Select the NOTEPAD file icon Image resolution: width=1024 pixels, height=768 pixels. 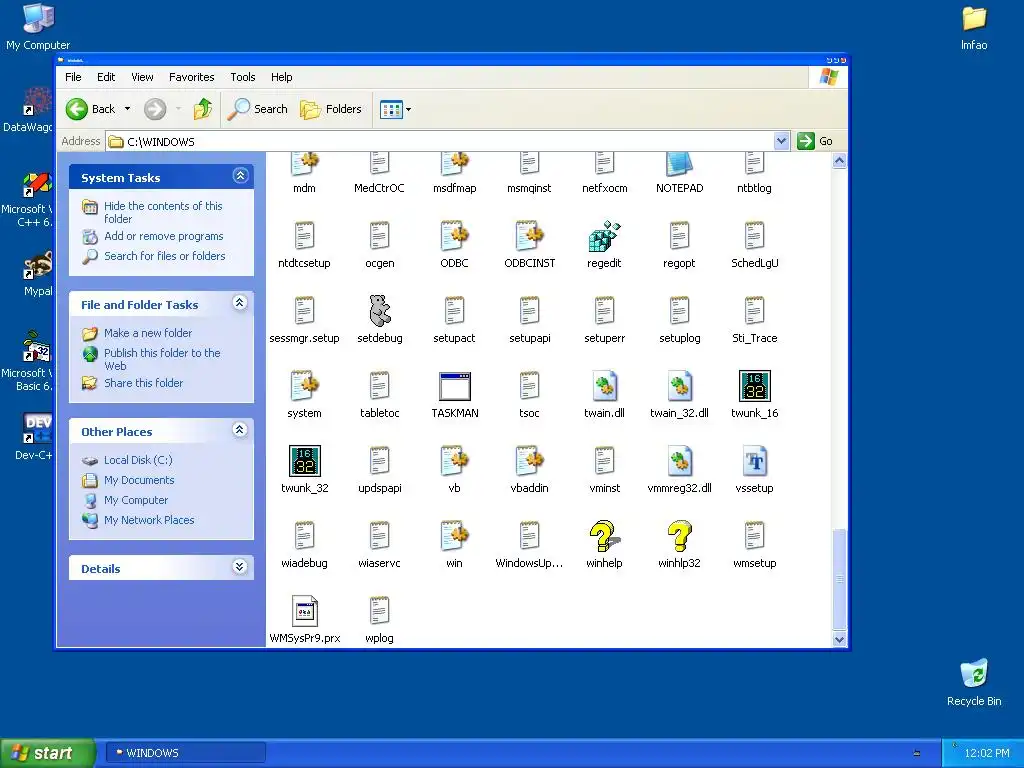coord(679,165)
